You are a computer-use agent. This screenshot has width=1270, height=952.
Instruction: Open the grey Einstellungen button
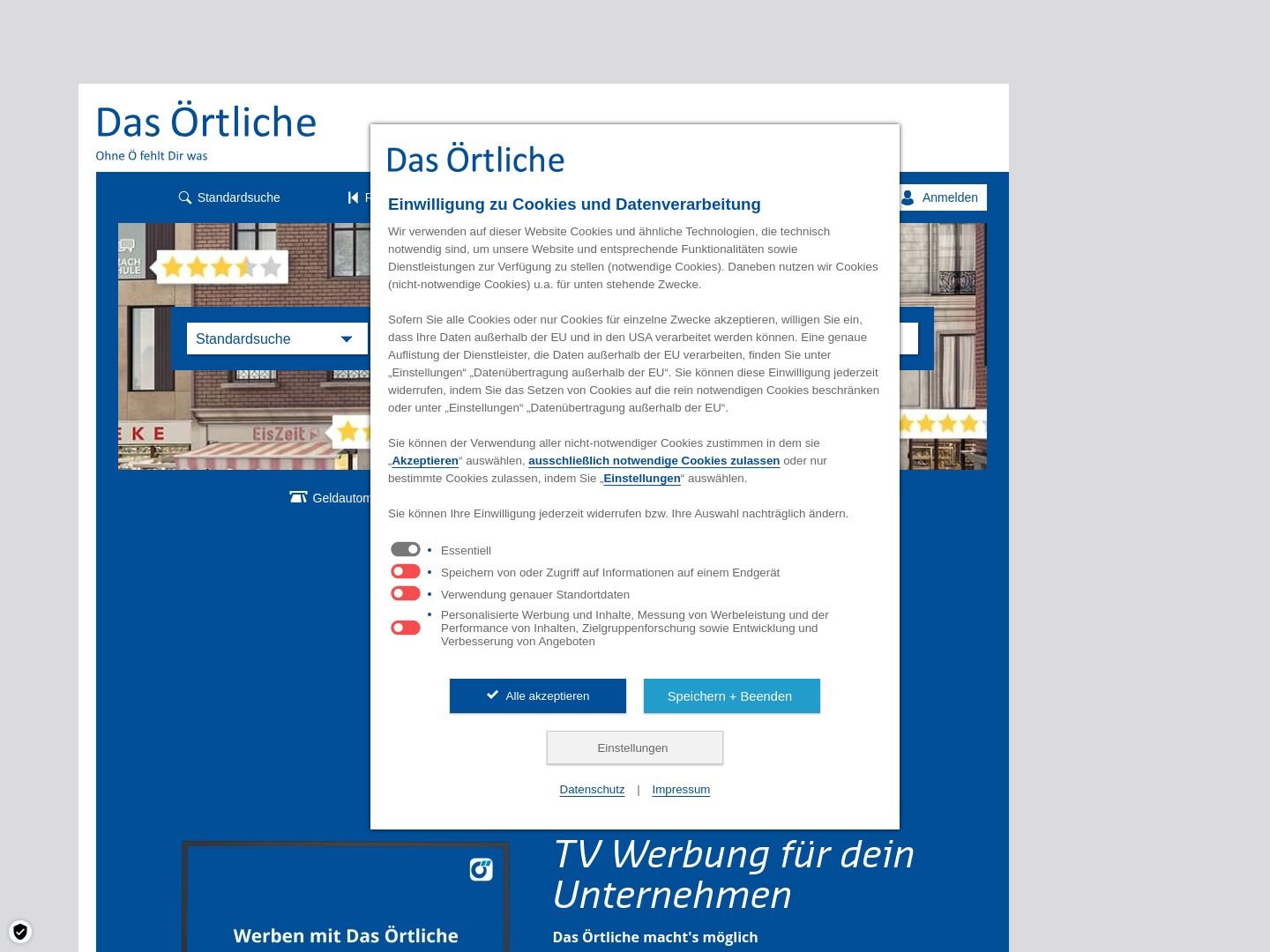click(635, 747)
